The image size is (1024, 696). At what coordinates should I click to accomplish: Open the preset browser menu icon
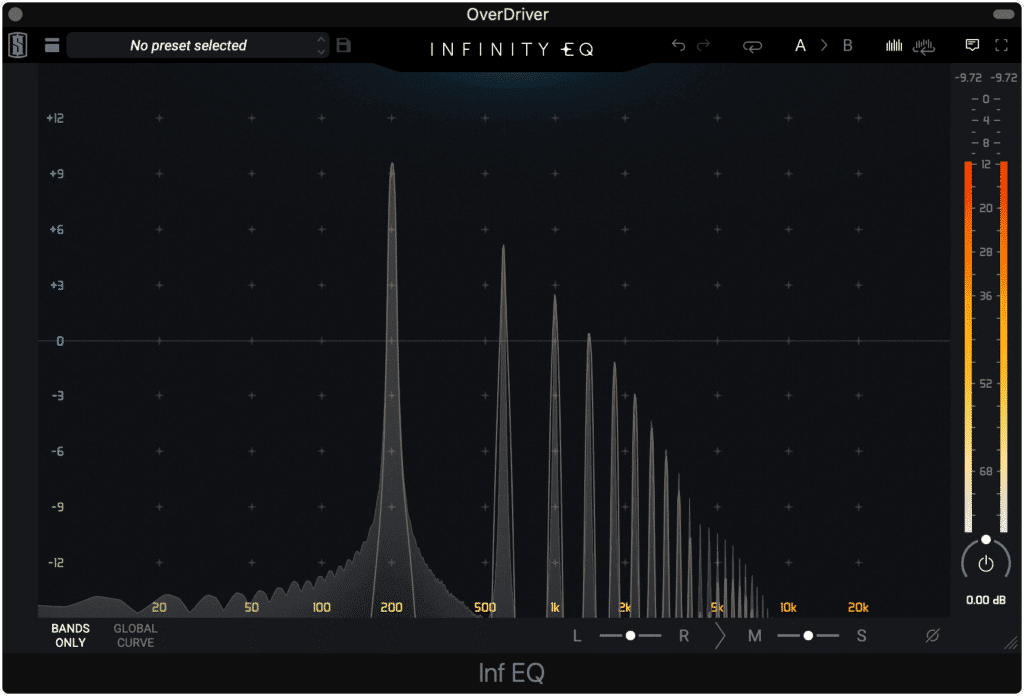click(52, 45)
